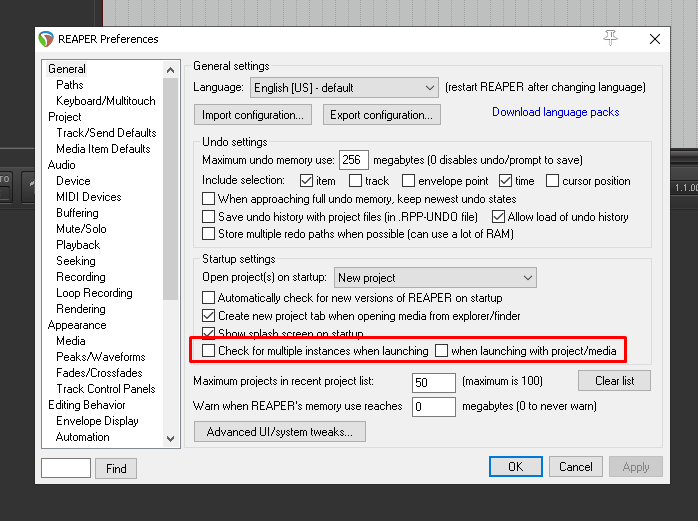Select Editing Behavior in tree
The image size is (698, 521).
tap(86, 406)
